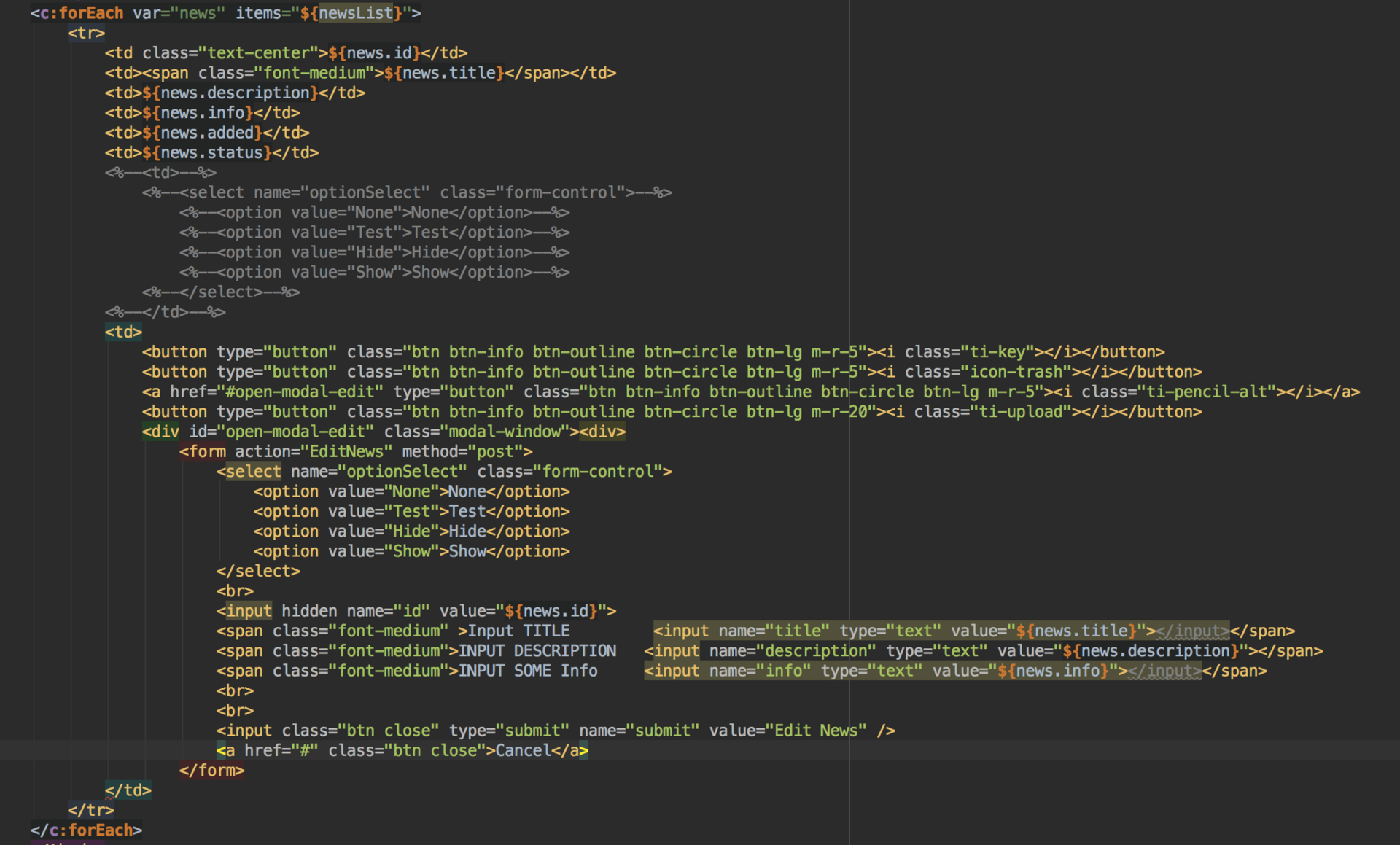The width and height of the screenshot is (1400, 845).
Task: Click the uncommented option value "Hide" line
Action: click(412, 531)
